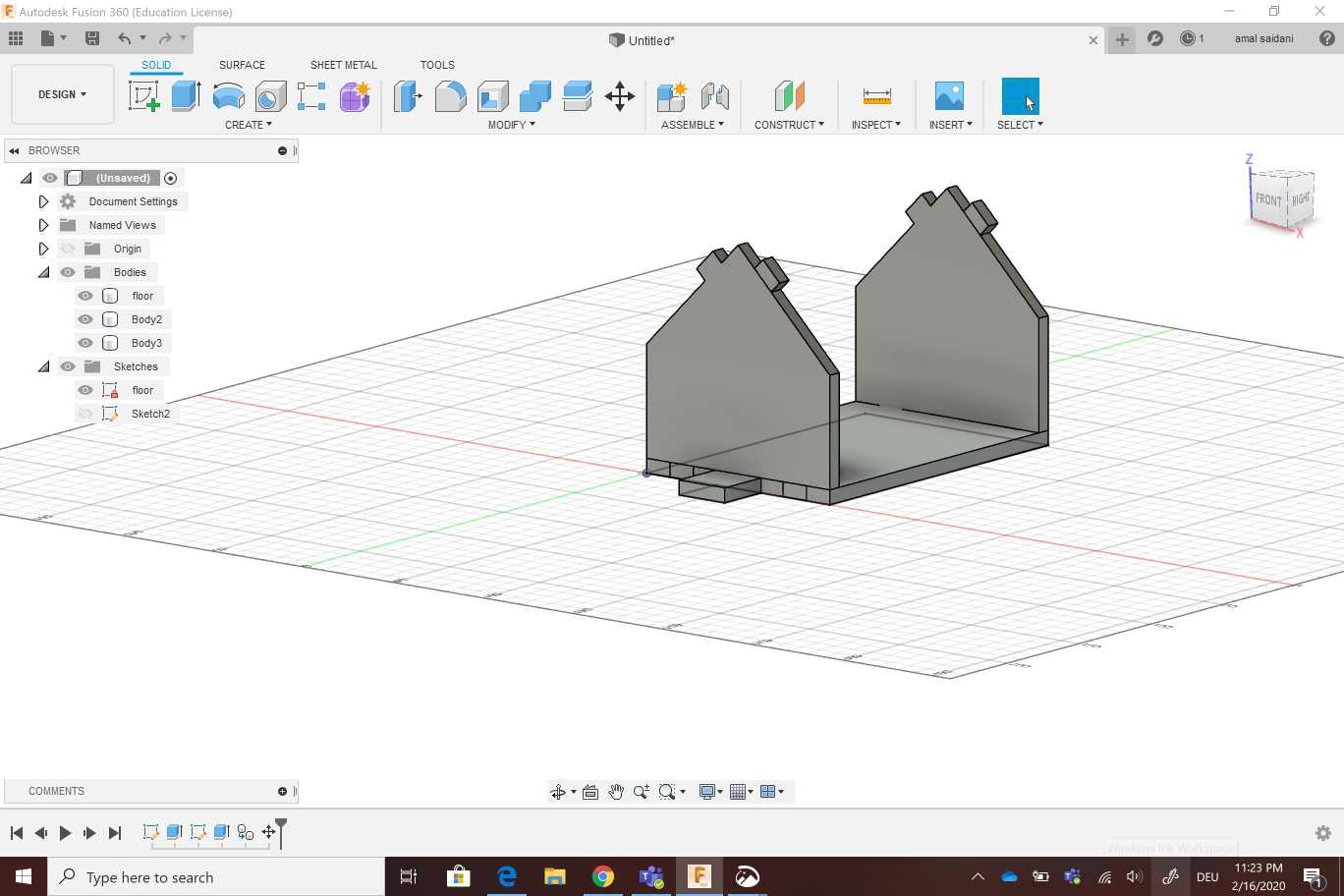Select the Shell tool icon

tap(492, 96)
